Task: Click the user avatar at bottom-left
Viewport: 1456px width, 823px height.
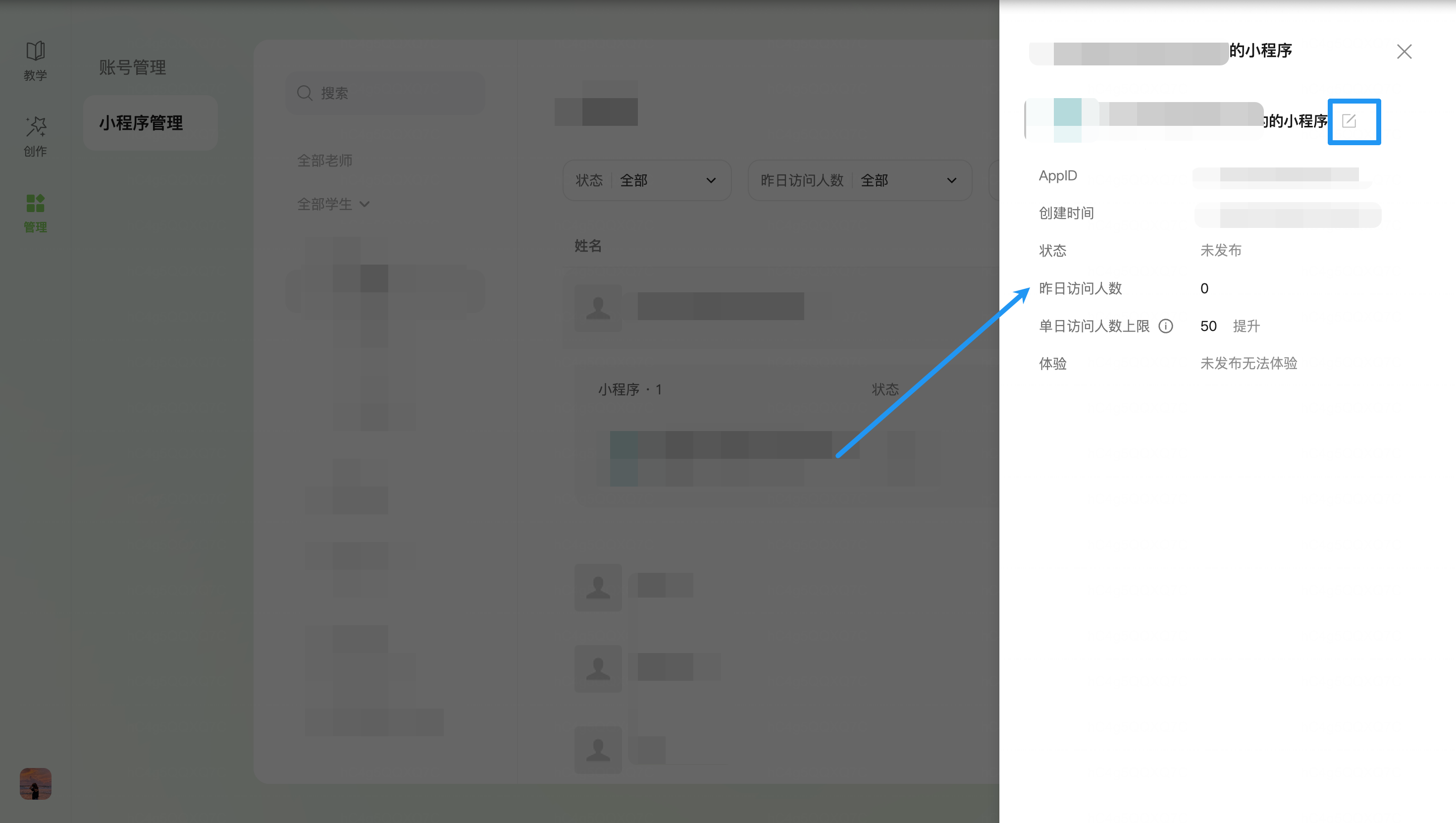Action: click(35, 783)
